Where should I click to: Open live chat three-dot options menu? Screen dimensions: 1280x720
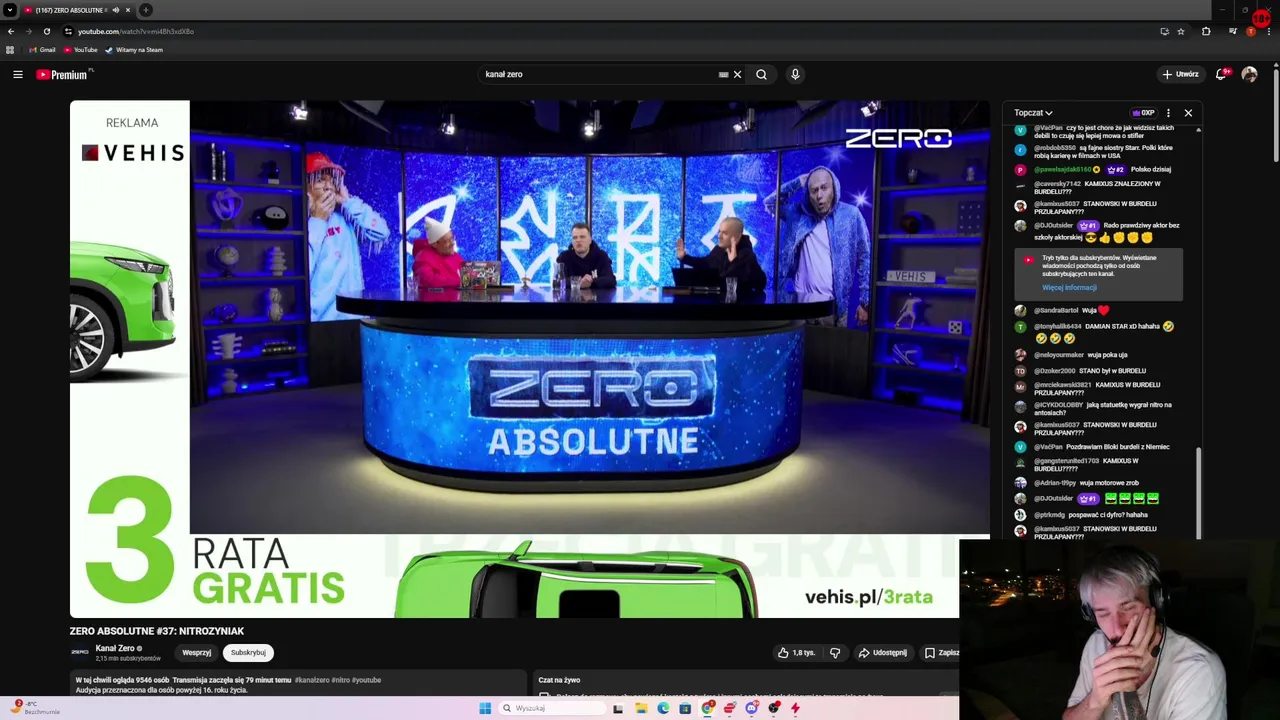pyautogui.click(x=1168, y=113)
